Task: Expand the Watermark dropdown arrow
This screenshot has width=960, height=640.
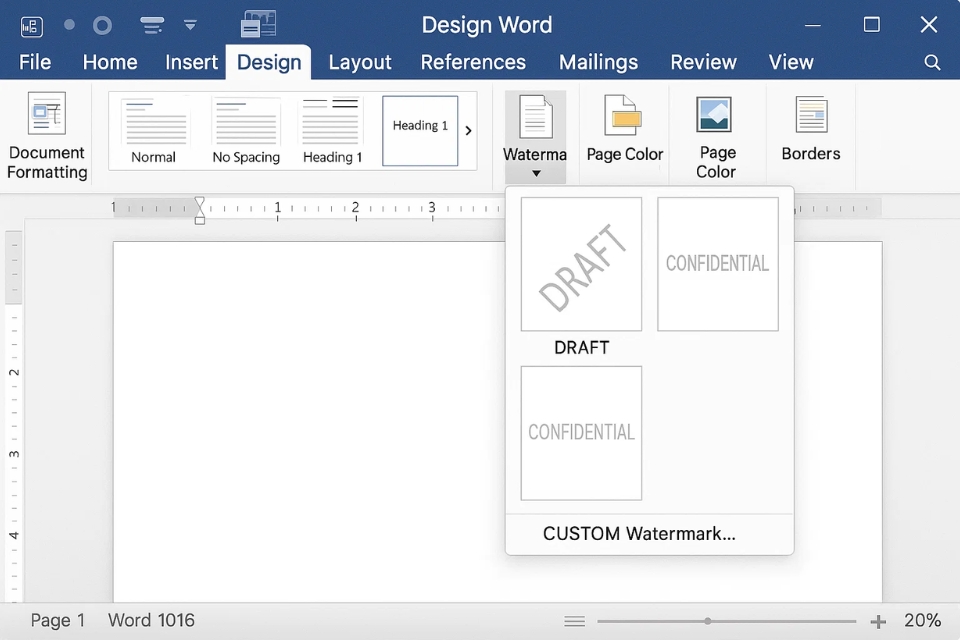Action: 536,174
